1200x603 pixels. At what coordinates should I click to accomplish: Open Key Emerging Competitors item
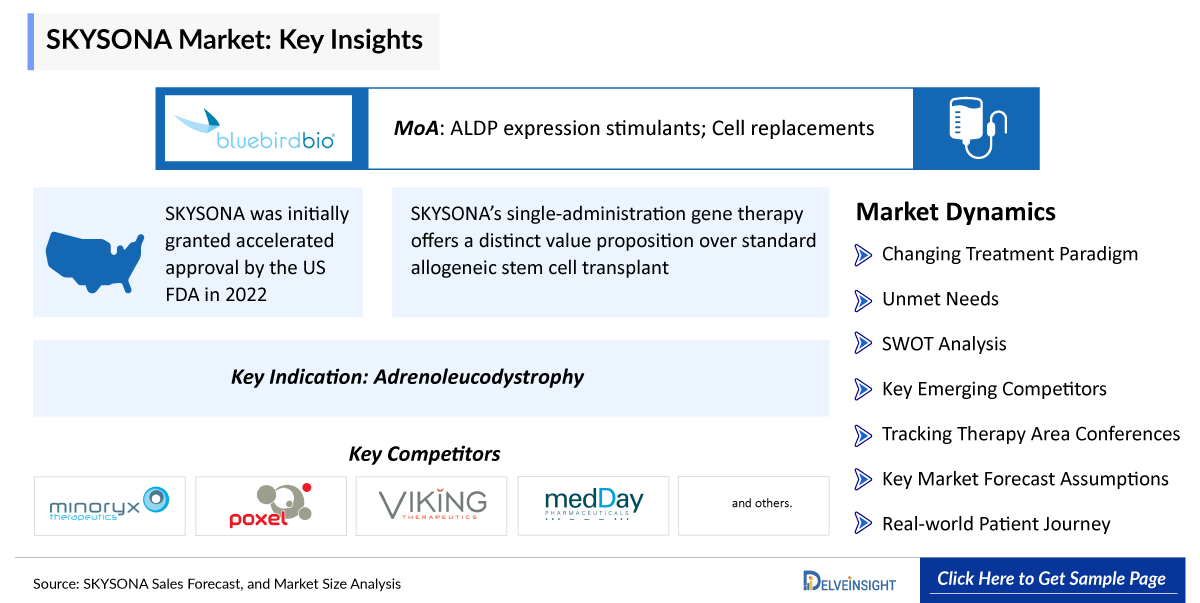click(x=994, y=389)
